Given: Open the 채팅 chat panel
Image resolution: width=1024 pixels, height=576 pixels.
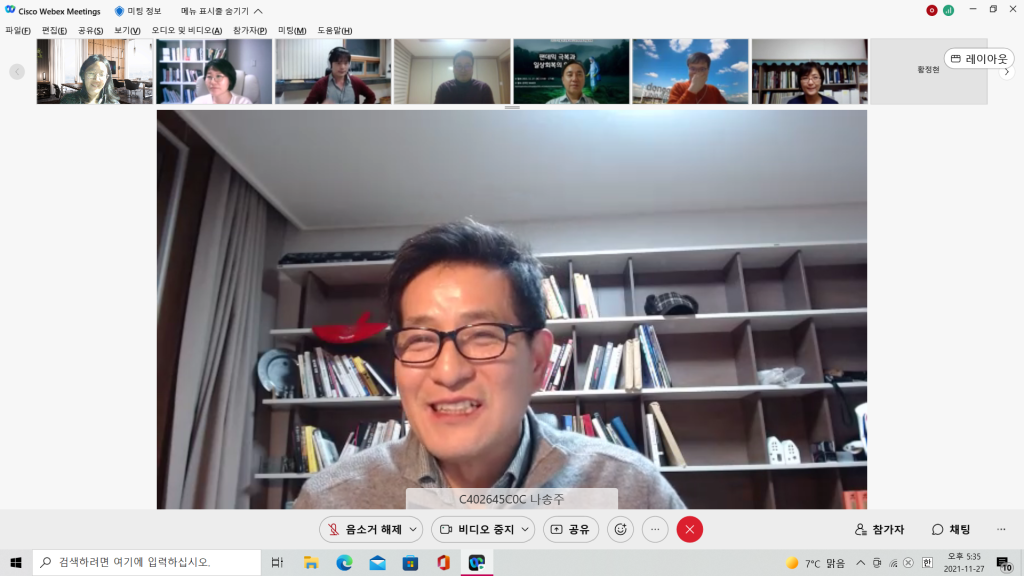Looking at the screenshot, I should (x=951, y=530).
